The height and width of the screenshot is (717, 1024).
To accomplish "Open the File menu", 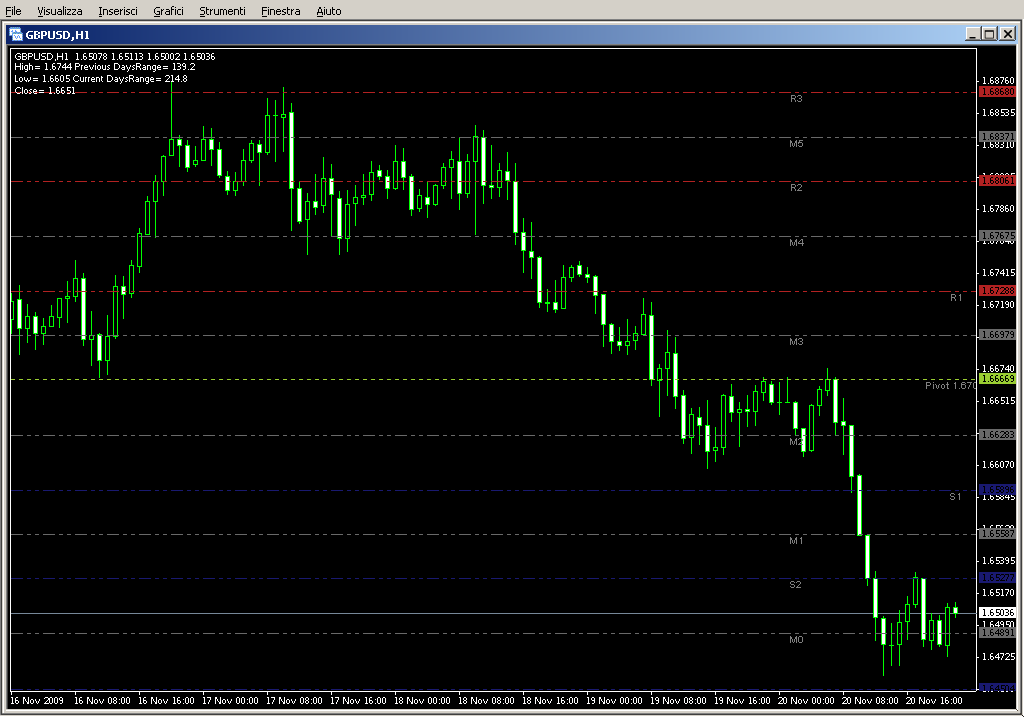I will pyautogui.click(x=13, y=11).
